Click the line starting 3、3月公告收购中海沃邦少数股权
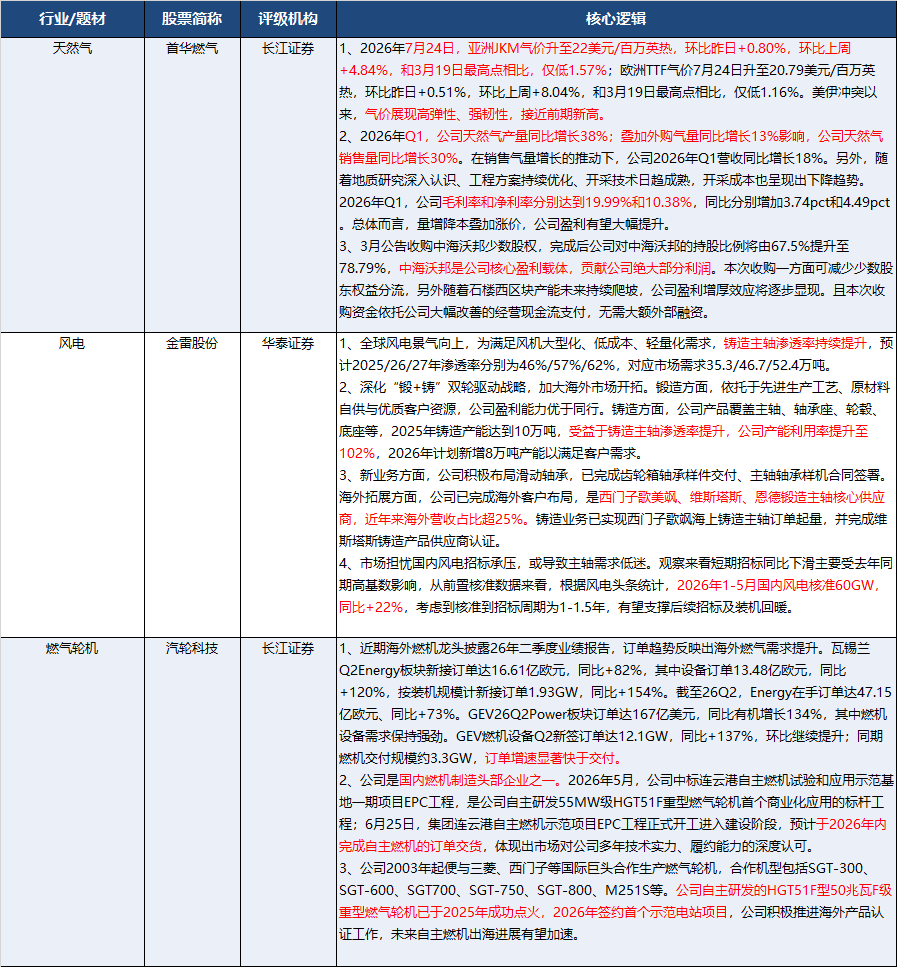Screen dimensions: 897x967 point(594,246)
